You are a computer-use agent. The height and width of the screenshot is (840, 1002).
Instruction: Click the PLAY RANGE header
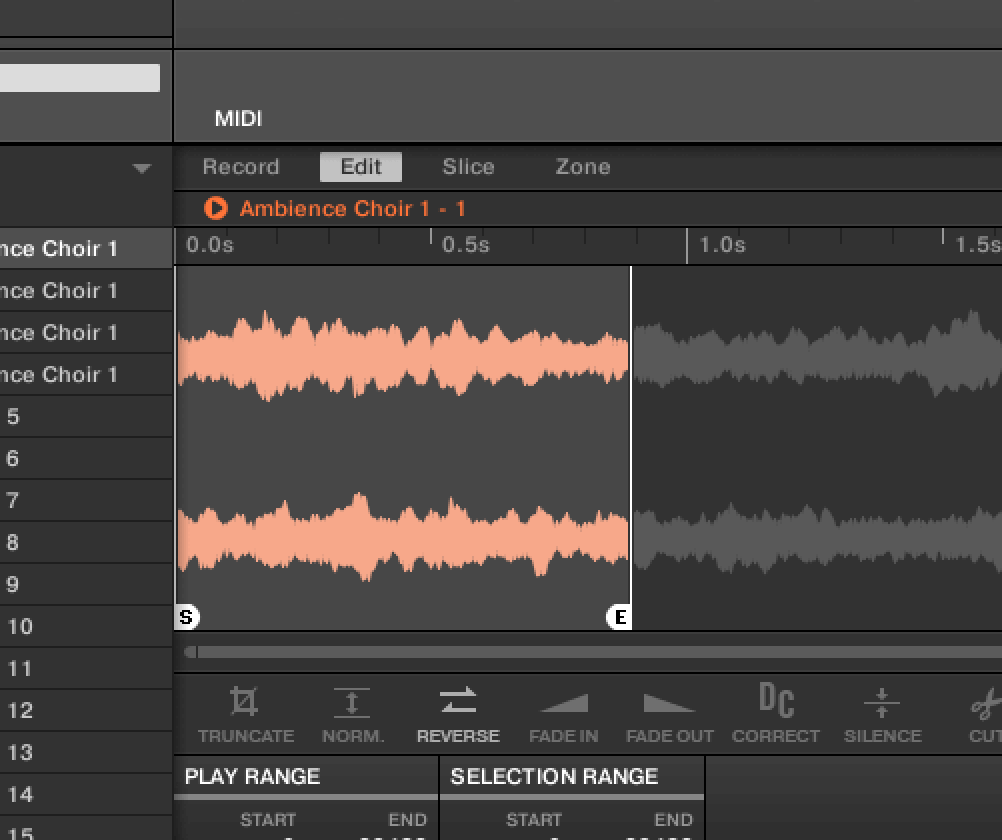click(252, 776)
